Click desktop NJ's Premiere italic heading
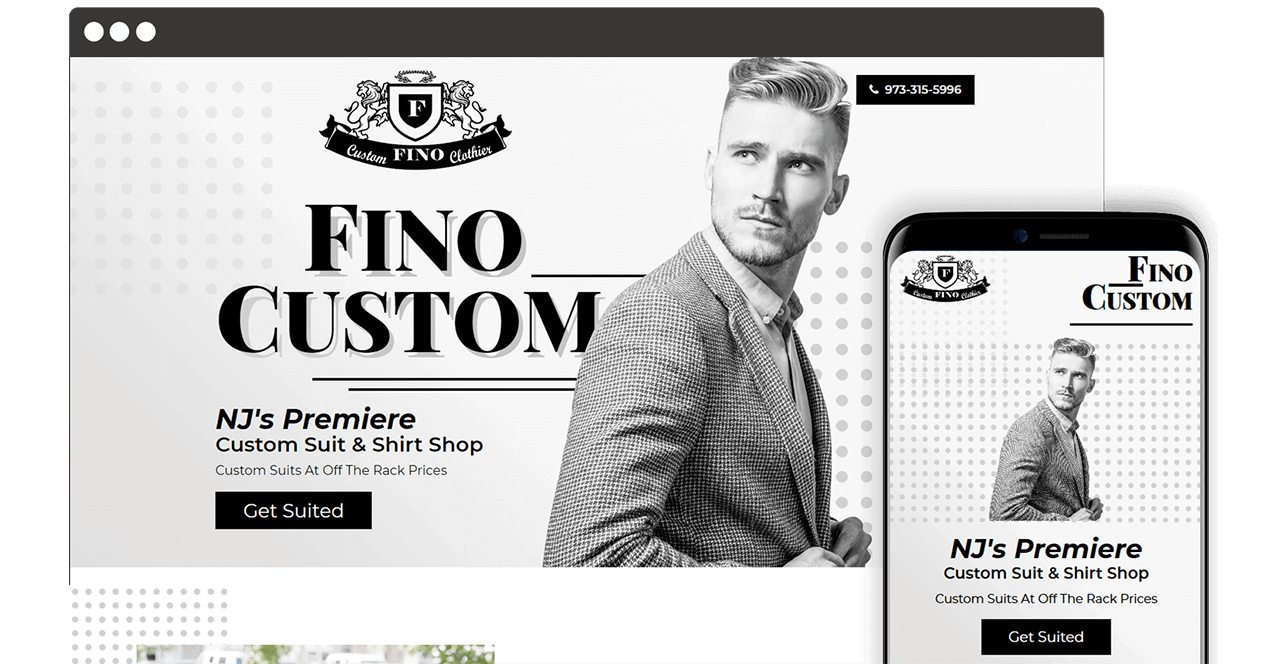 click(316, 419)
